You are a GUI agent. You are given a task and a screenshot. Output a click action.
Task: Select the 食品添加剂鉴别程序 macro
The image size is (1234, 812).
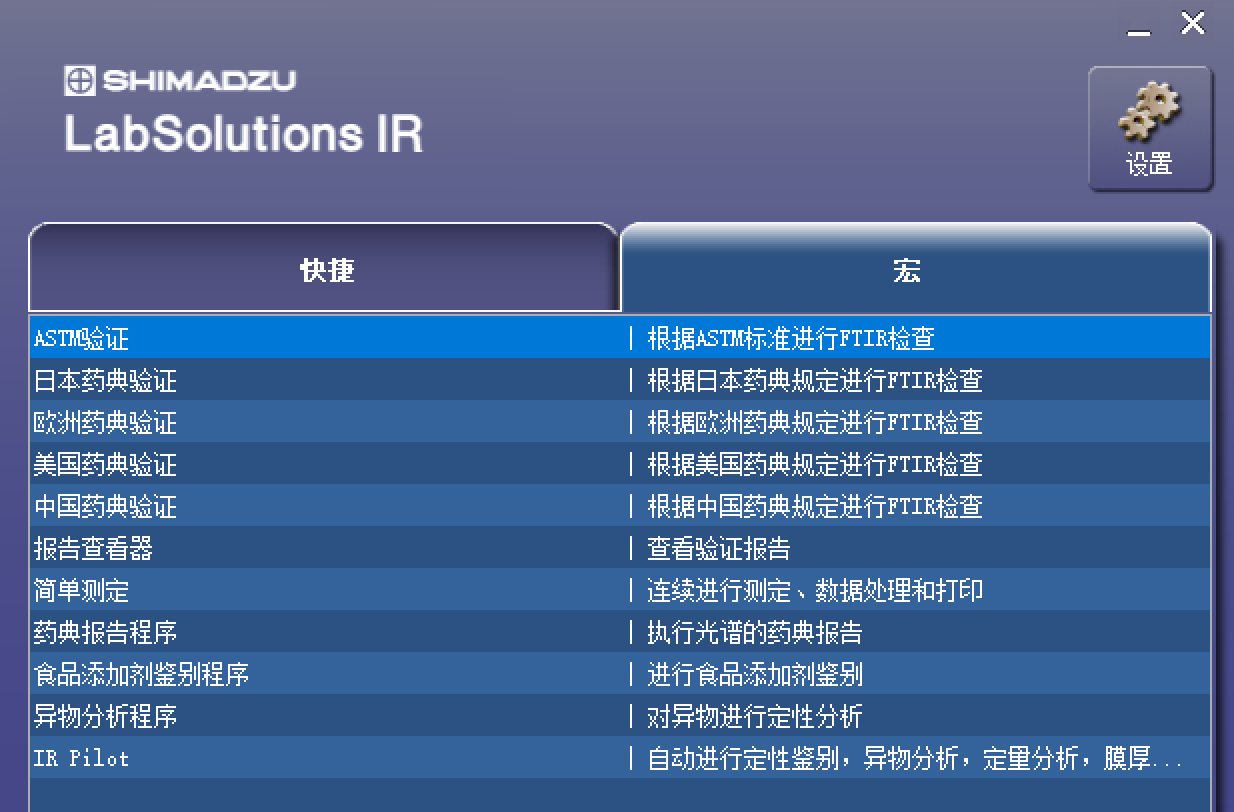pyautogui.click(x=620, y=674)
